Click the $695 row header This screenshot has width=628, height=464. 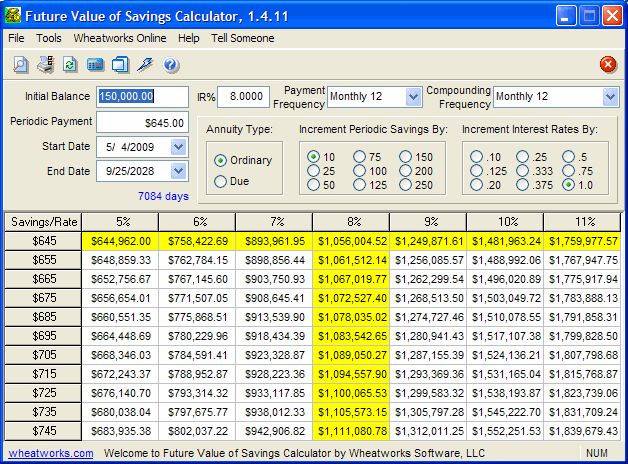[43, 336]
